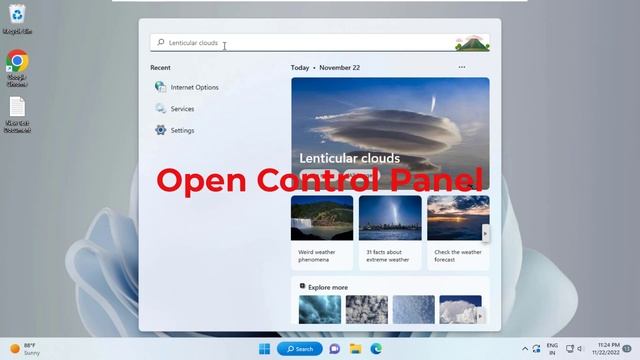640x360 pixels.
Task: Click next arrow on weather cards row
Action: click(x=485, y=233)
